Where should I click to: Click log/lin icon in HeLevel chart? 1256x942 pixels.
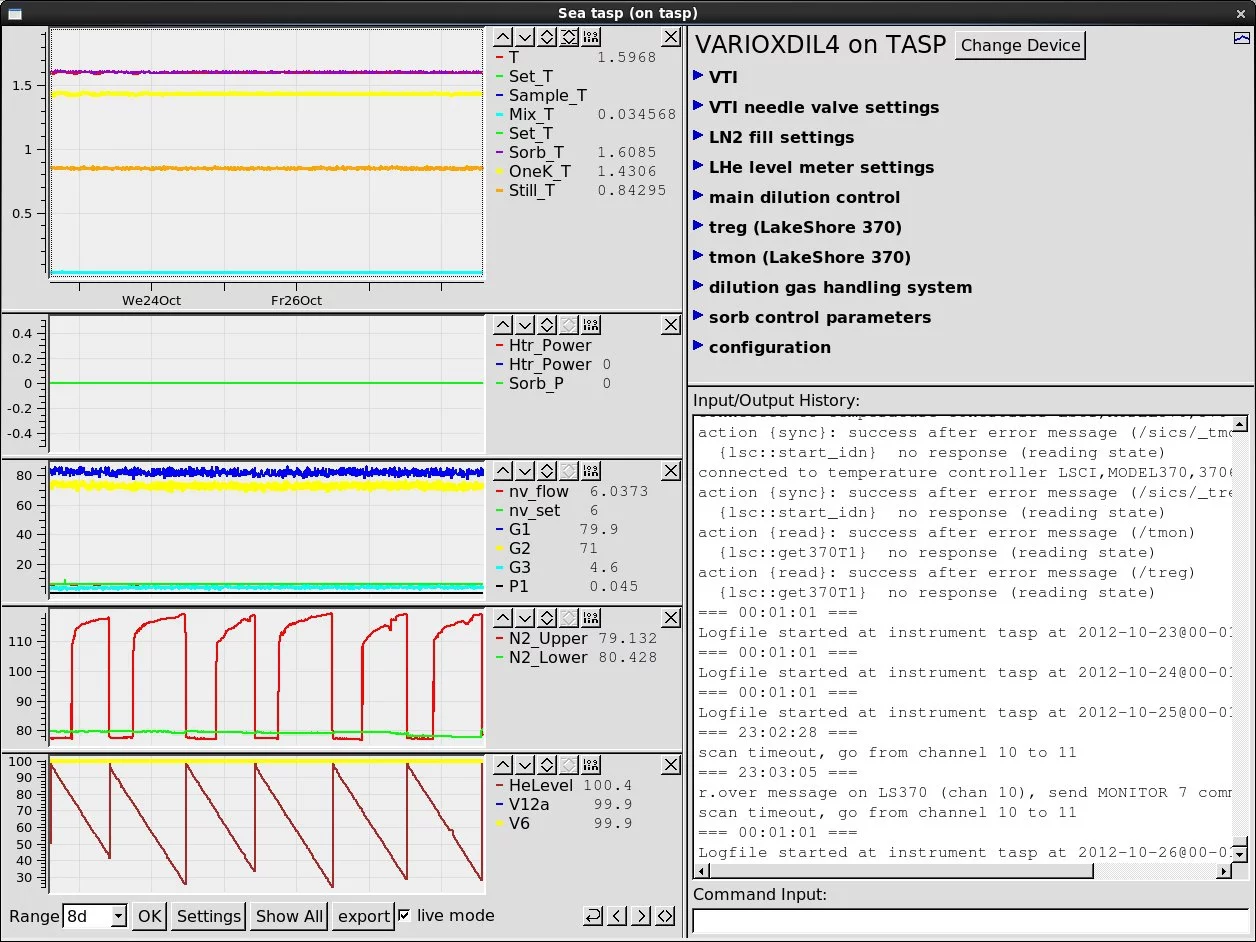(591, 765)
